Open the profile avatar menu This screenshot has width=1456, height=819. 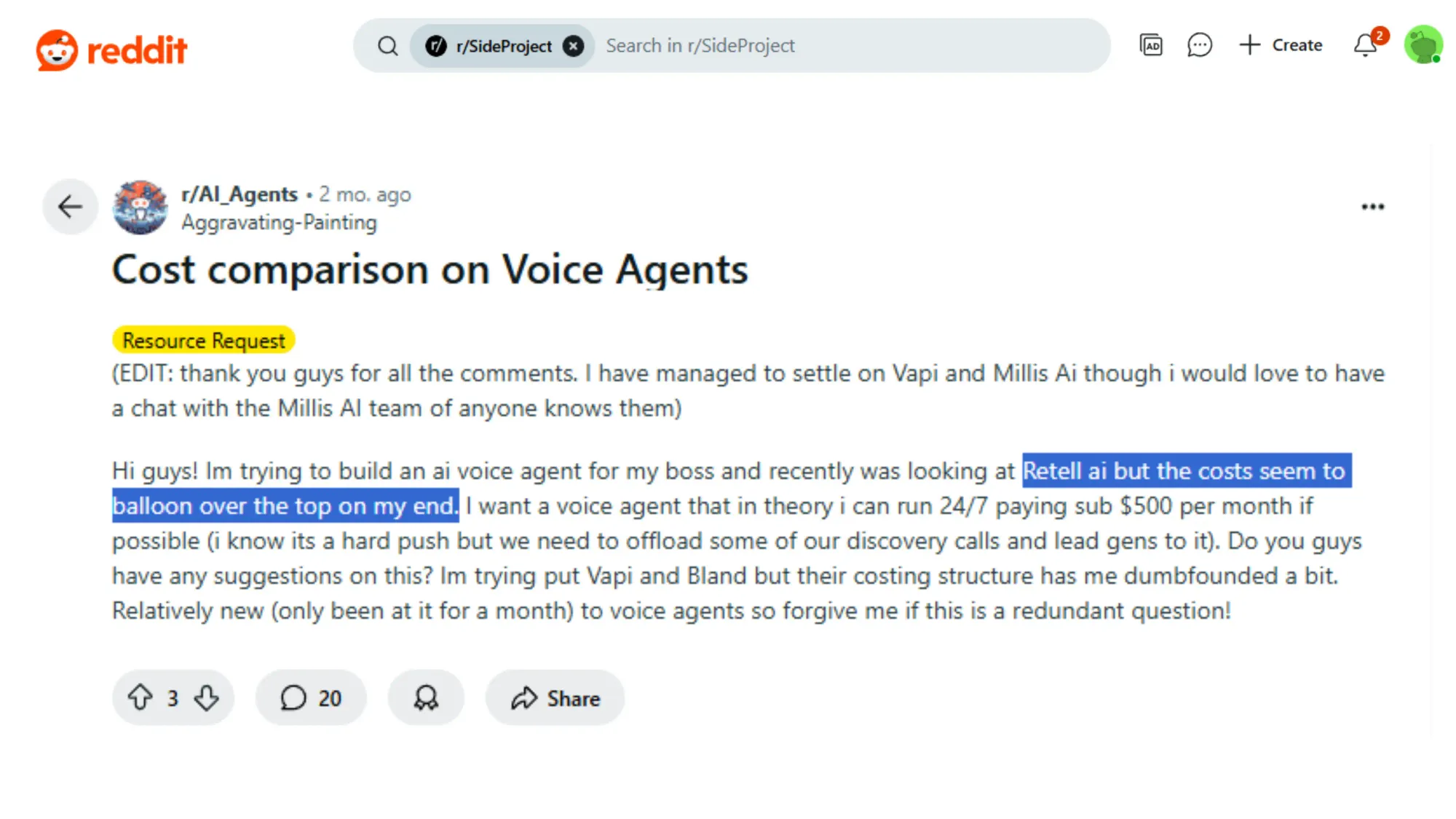1423,45
